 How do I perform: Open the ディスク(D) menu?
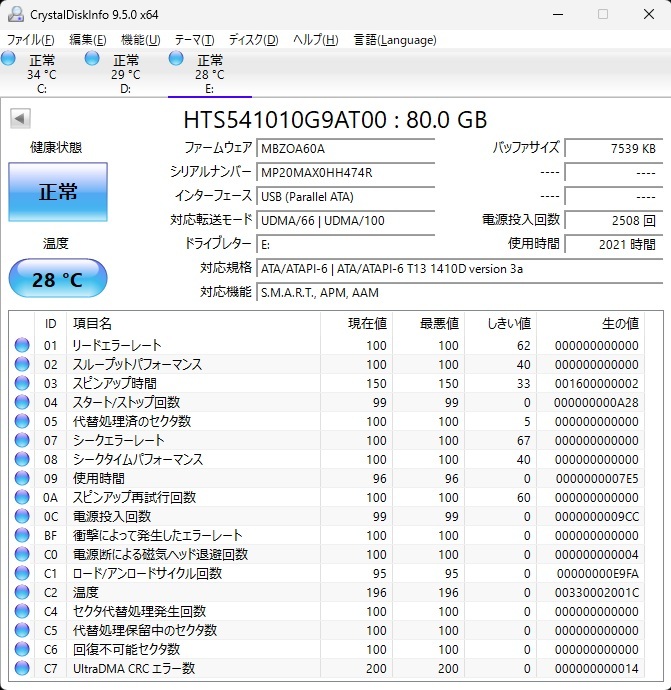click(x=253, y=40)
